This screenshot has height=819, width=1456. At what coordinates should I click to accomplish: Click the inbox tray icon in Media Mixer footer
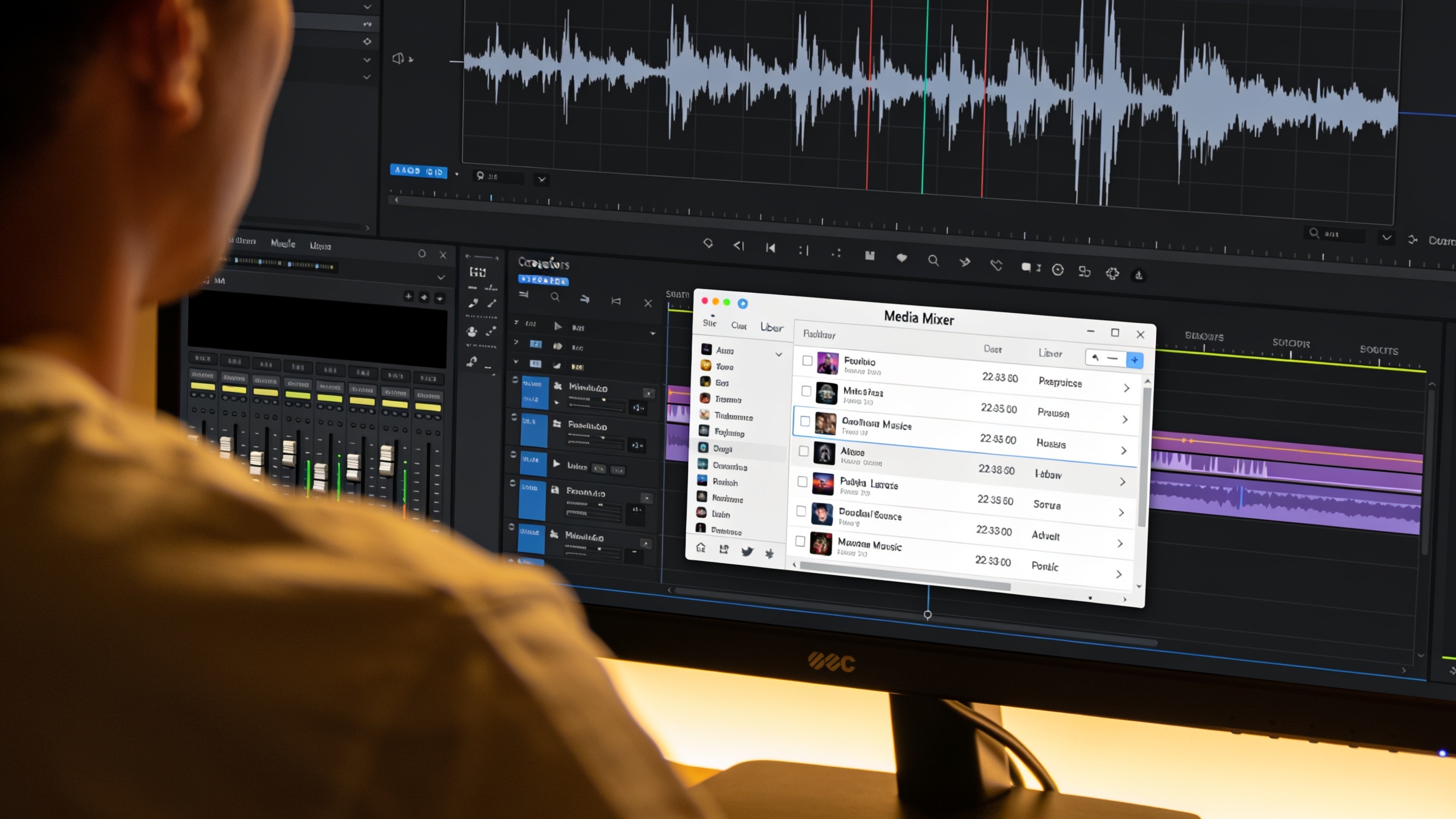point(723,549)
